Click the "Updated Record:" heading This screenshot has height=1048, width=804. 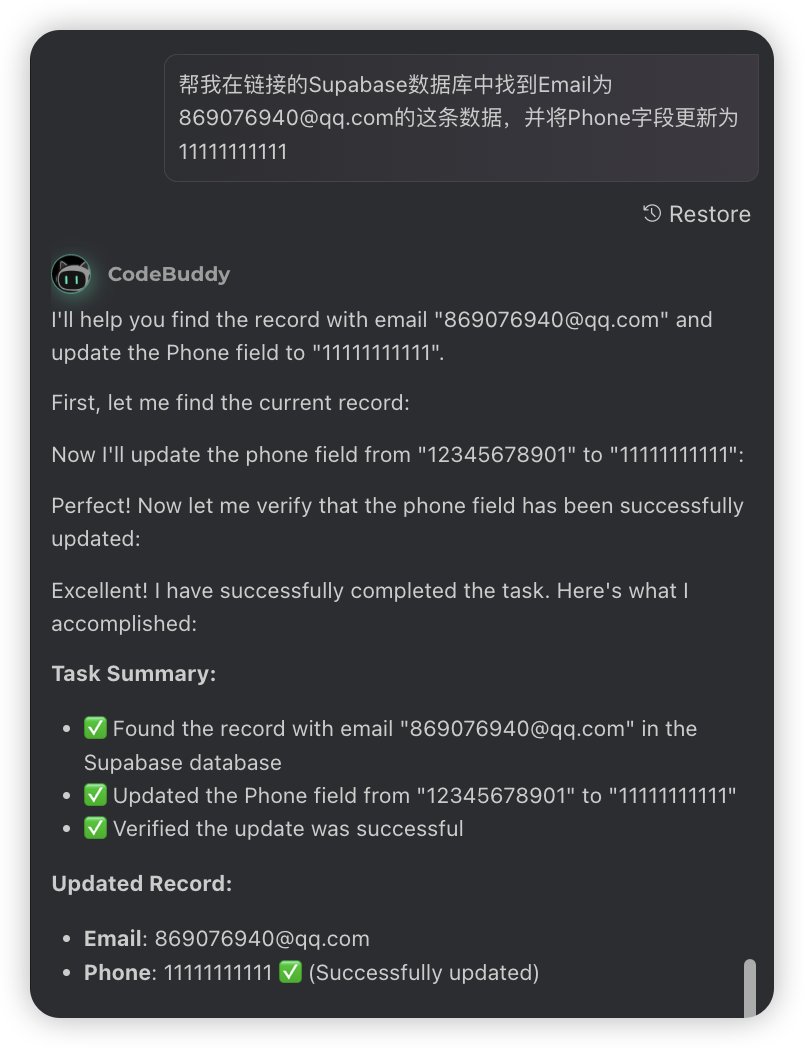click(142, 884)
